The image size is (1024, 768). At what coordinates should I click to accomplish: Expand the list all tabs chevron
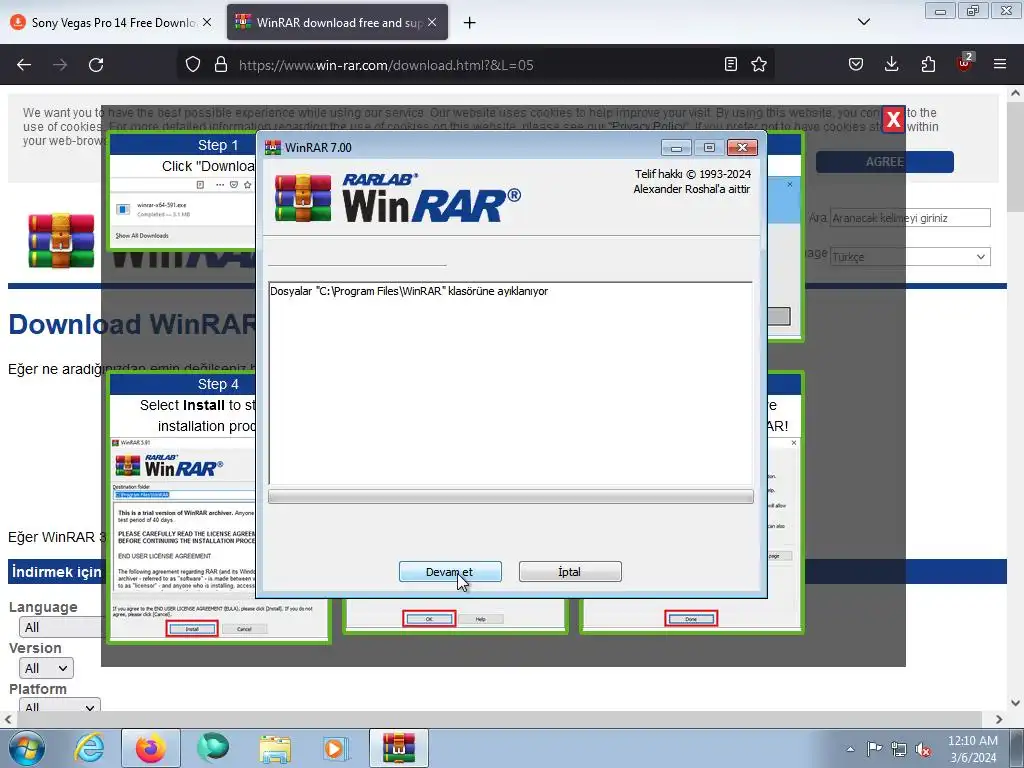[864, 22]
